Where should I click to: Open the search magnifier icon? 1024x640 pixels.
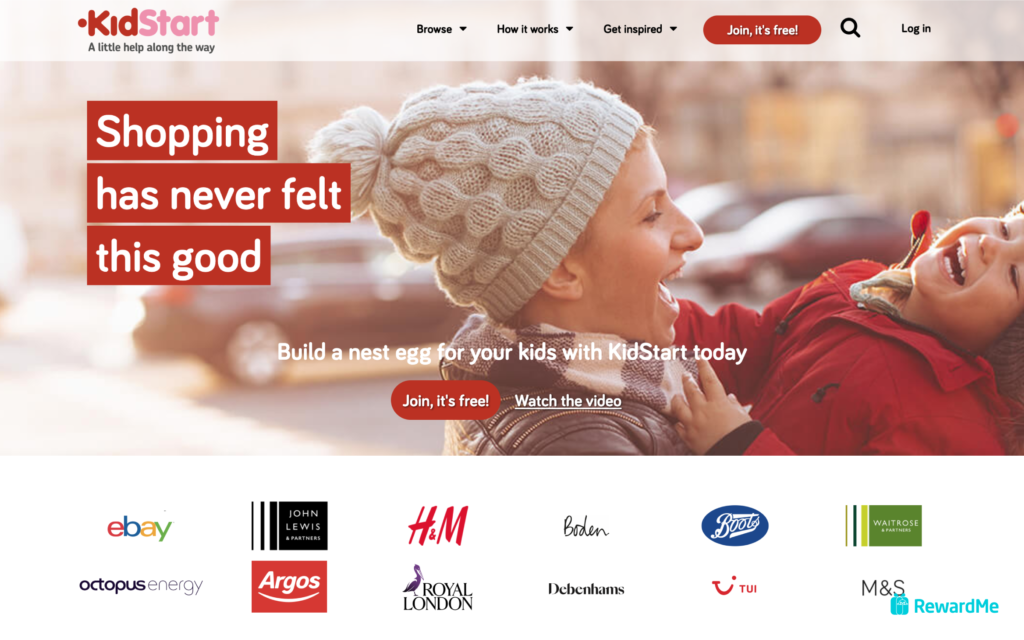pos(850,28)
